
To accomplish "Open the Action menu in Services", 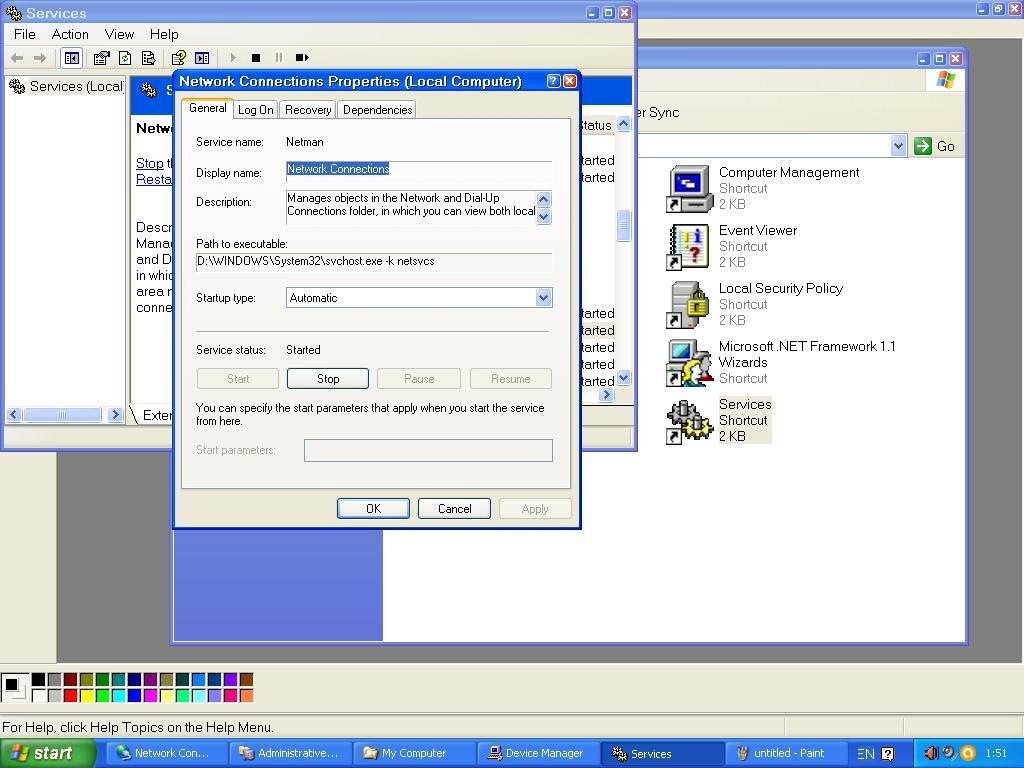I will coord(70,35).
